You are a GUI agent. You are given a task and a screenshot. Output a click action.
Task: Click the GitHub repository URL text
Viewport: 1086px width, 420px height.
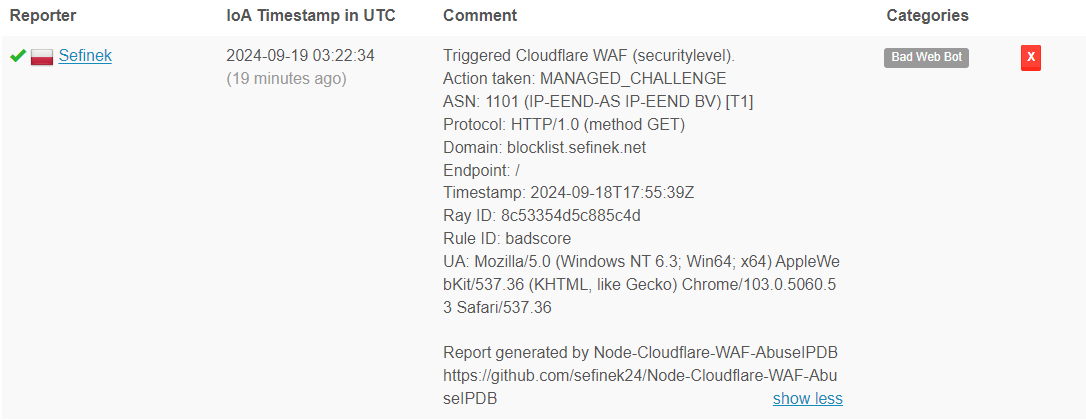pos(640,376)
